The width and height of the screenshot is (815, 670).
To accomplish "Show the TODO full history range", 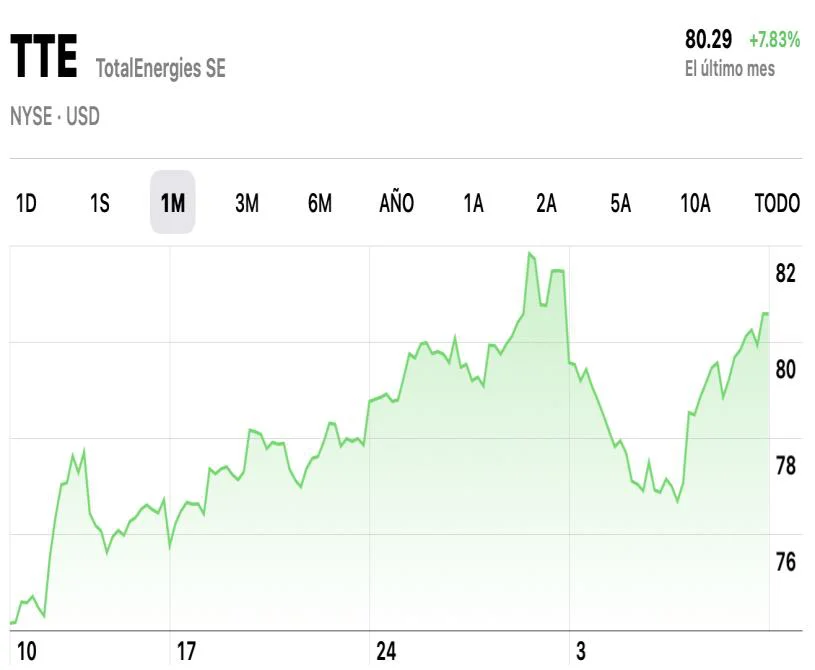I will coord(777,203).
